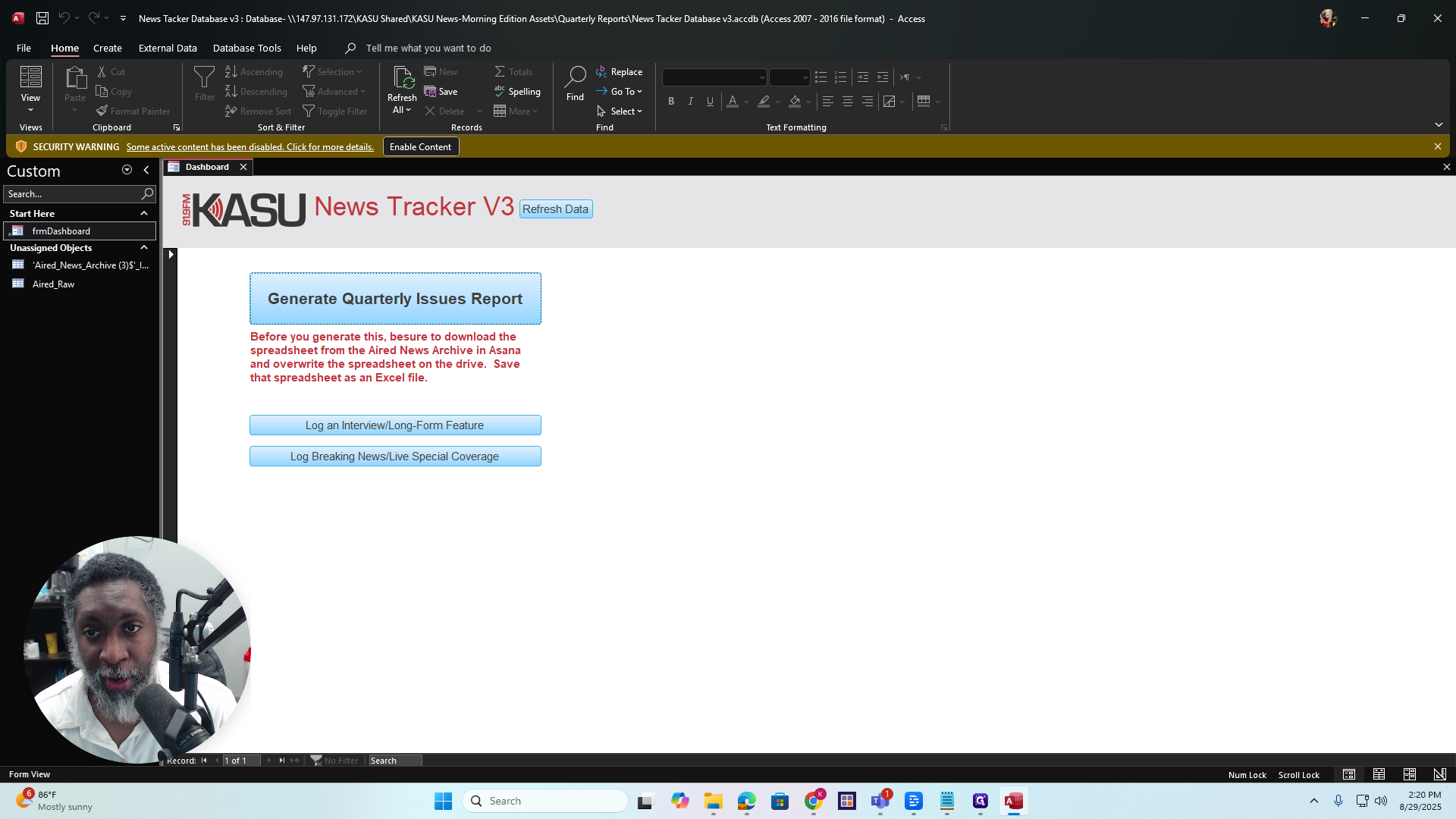The image size is (1456, 819).
Task: Align text left
Action: pyautogui.click(x=828, y=101)
